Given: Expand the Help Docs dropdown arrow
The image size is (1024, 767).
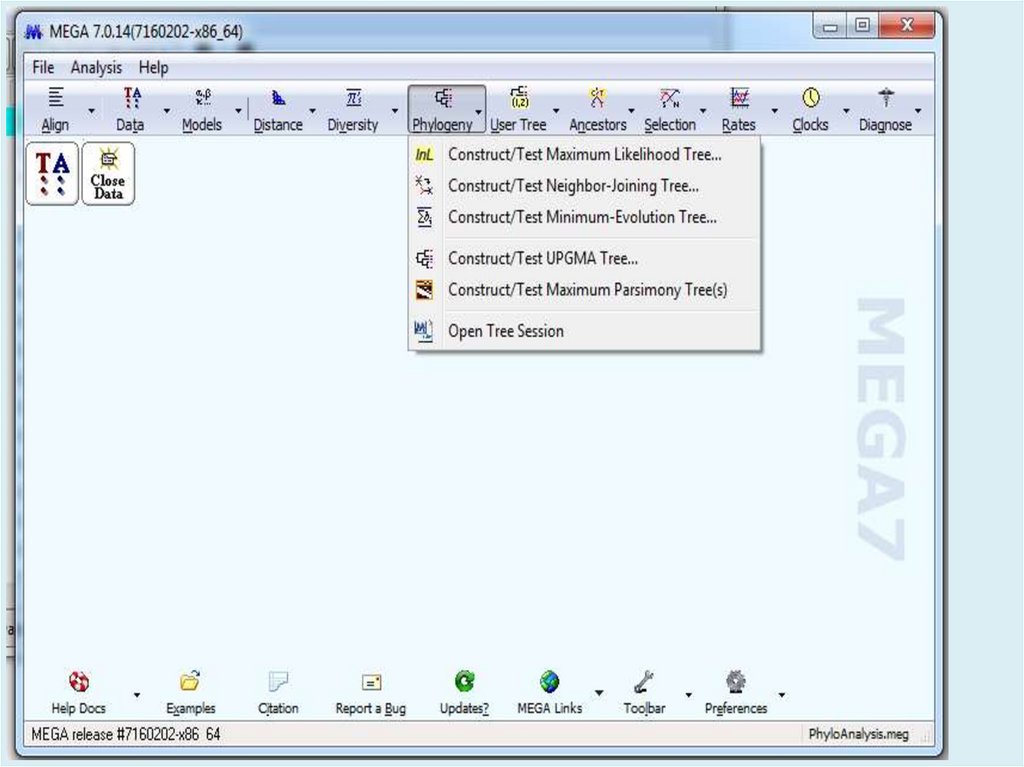Looking at the screenshot, I should tap(136, 694).
